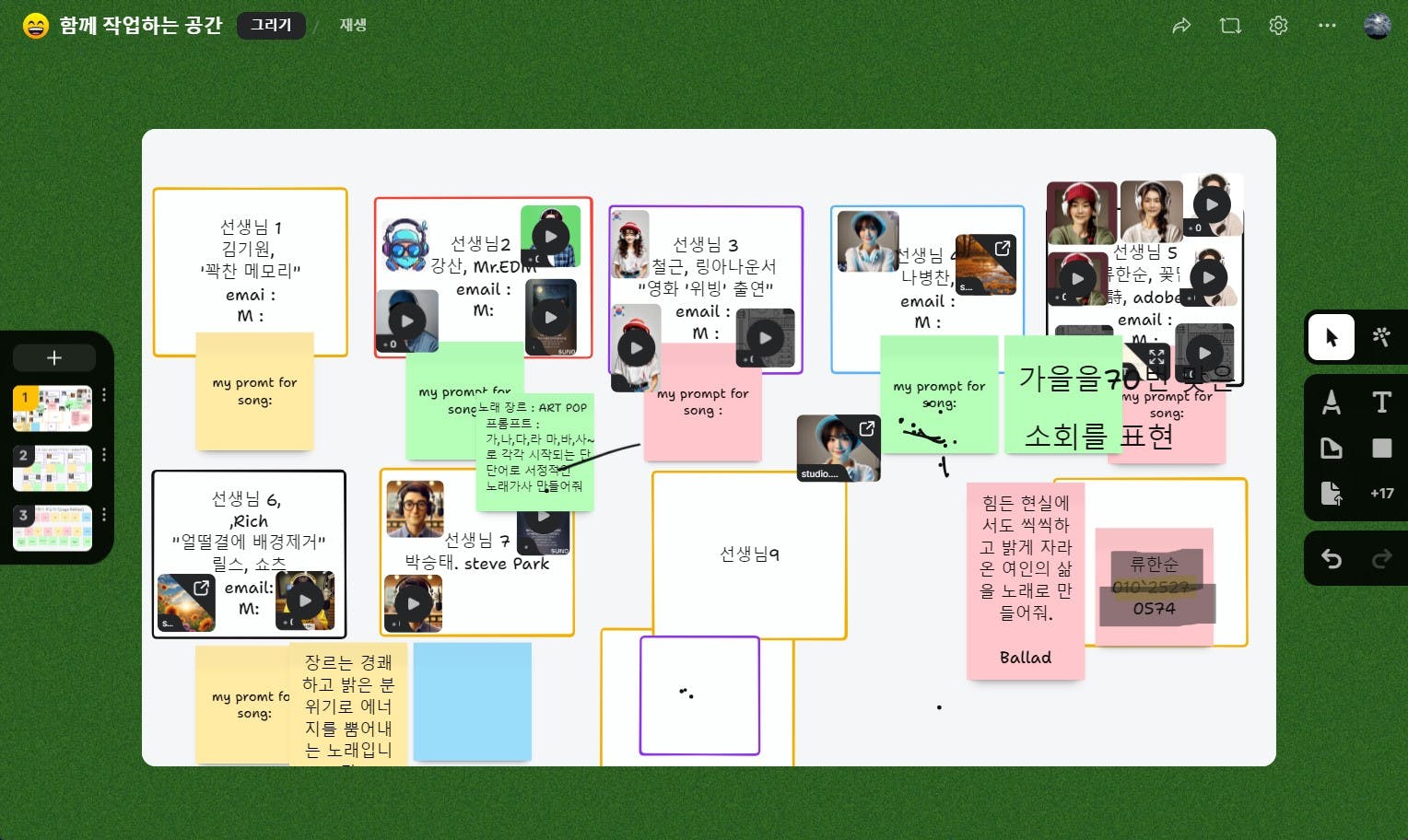The height and width of the screenshot is (840, 1408).
Task: Open the more options ellipsis in the top bar
Action: (x=1327, y=26)
